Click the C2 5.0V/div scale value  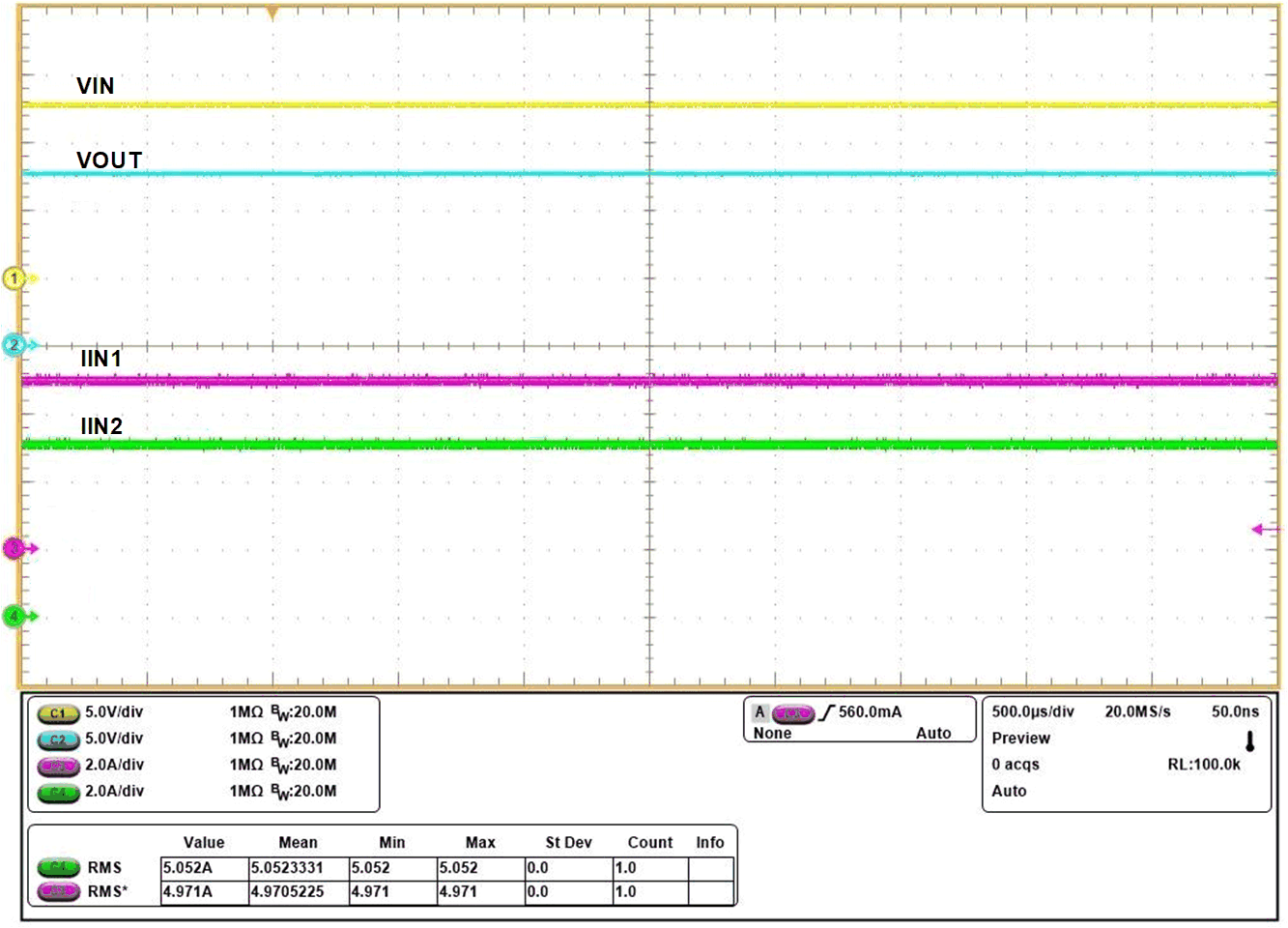(x=114, y=739)
